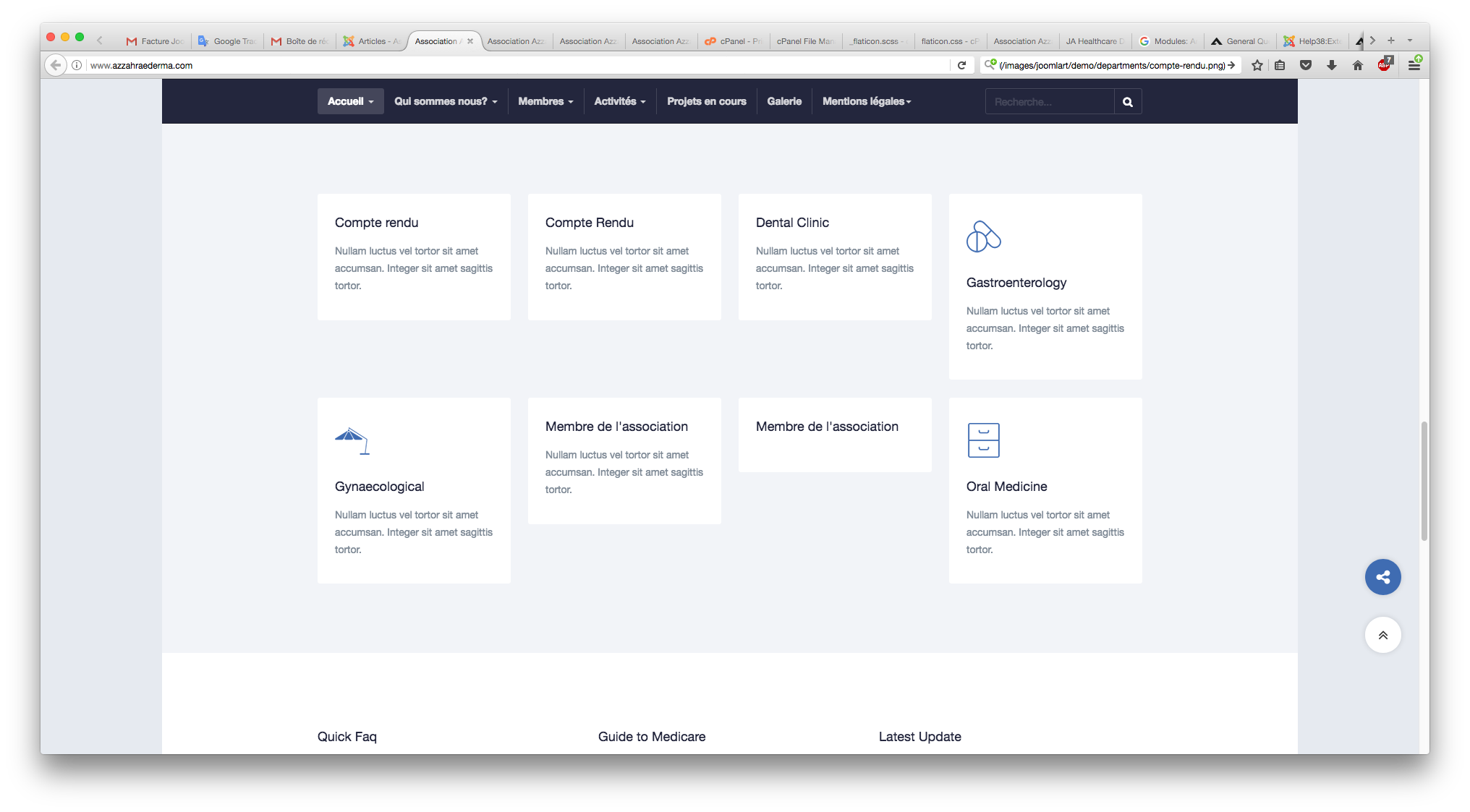
Task: Bookmark this page with star icon
Action: [1257, 65]
